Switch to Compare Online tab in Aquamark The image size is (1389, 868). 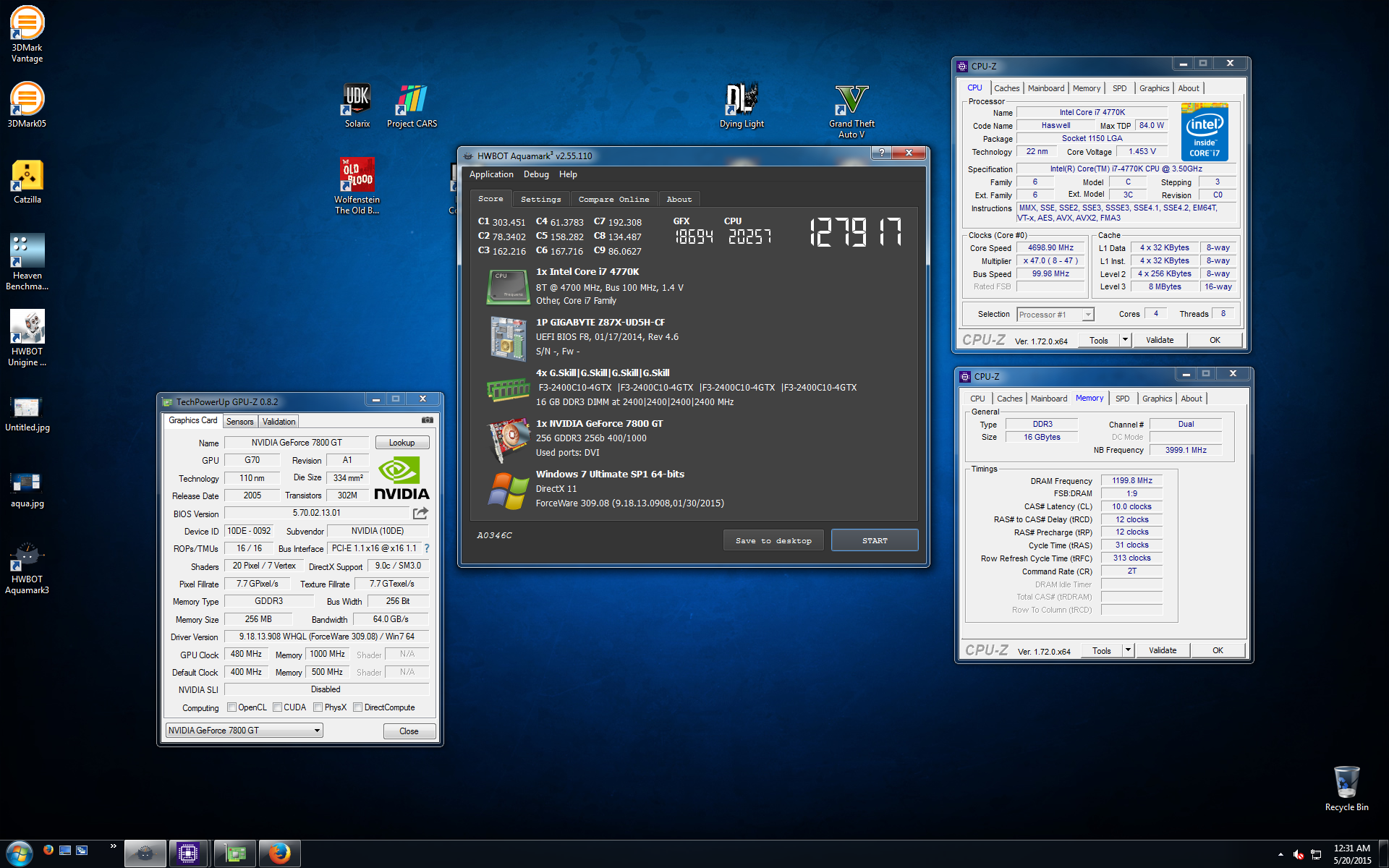pyautogui.click(x=614, y=199)
